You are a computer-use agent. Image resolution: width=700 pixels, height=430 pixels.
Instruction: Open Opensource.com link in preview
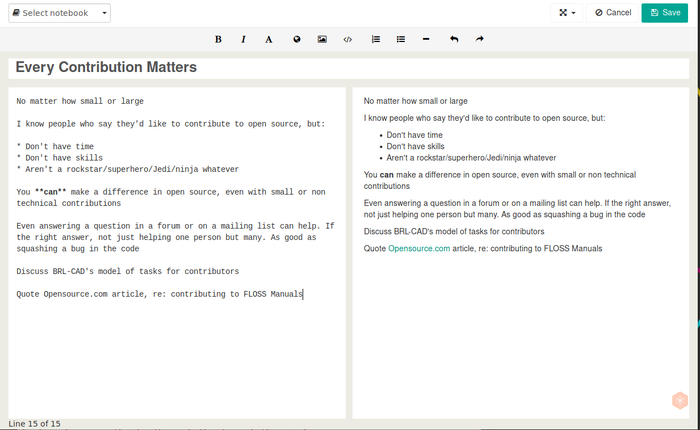click(419, 248)
